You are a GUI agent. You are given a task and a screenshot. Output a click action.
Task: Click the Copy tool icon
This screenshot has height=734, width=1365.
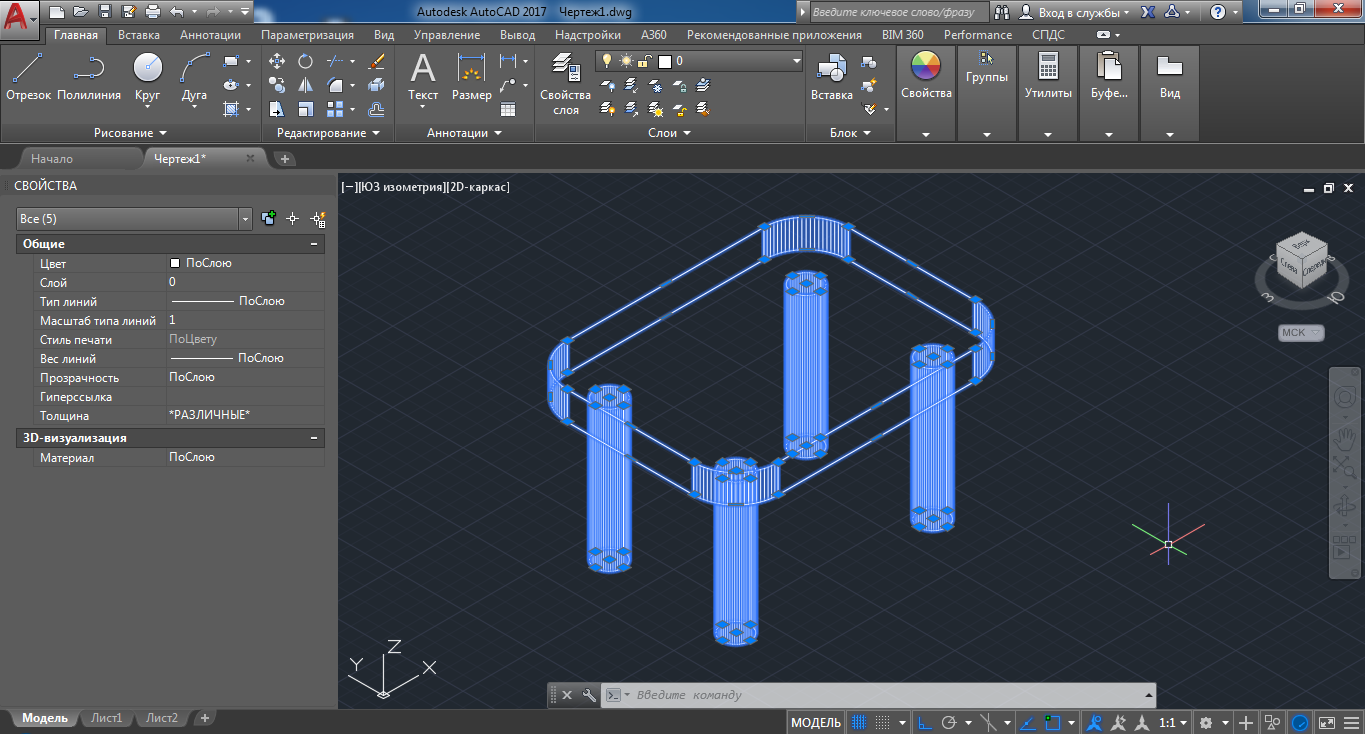pyautogui.click(x=277, y=85)
